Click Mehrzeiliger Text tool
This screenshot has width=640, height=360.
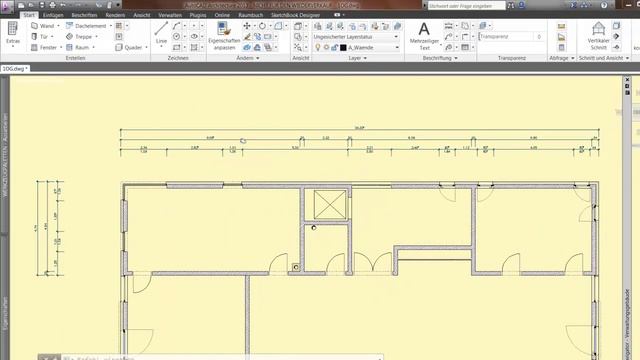coord(424,36)
